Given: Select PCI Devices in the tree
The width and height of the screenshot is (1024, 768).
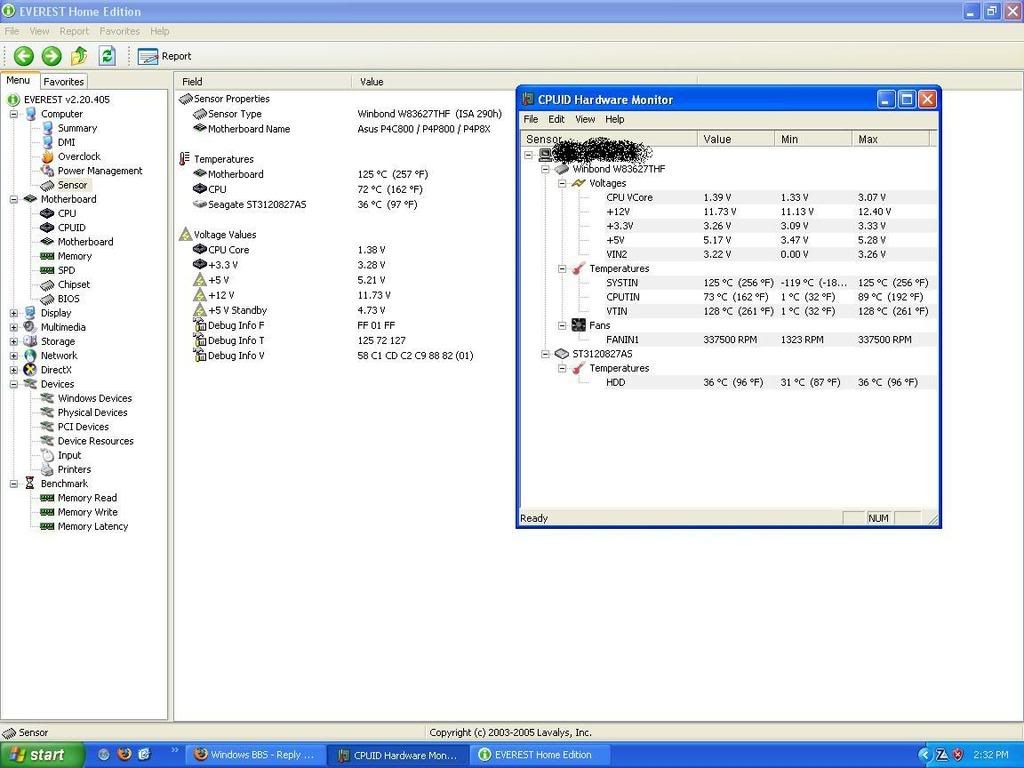Looking at the screenshot, I should (x=83, y=427).
